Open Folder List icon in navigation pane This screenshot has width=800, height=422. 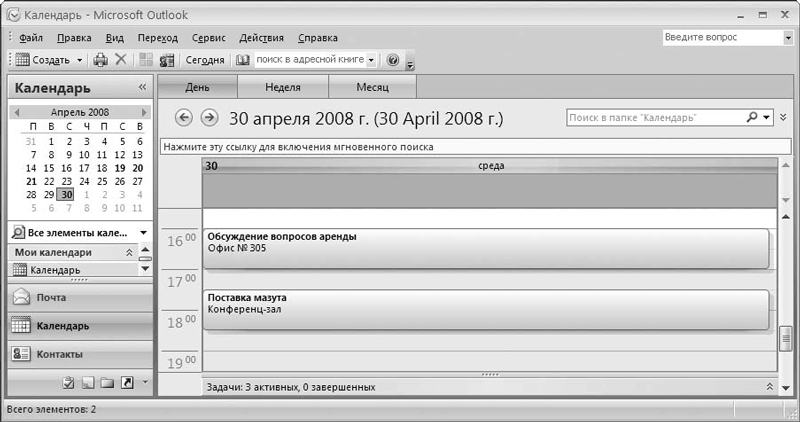tap(106, 382)
